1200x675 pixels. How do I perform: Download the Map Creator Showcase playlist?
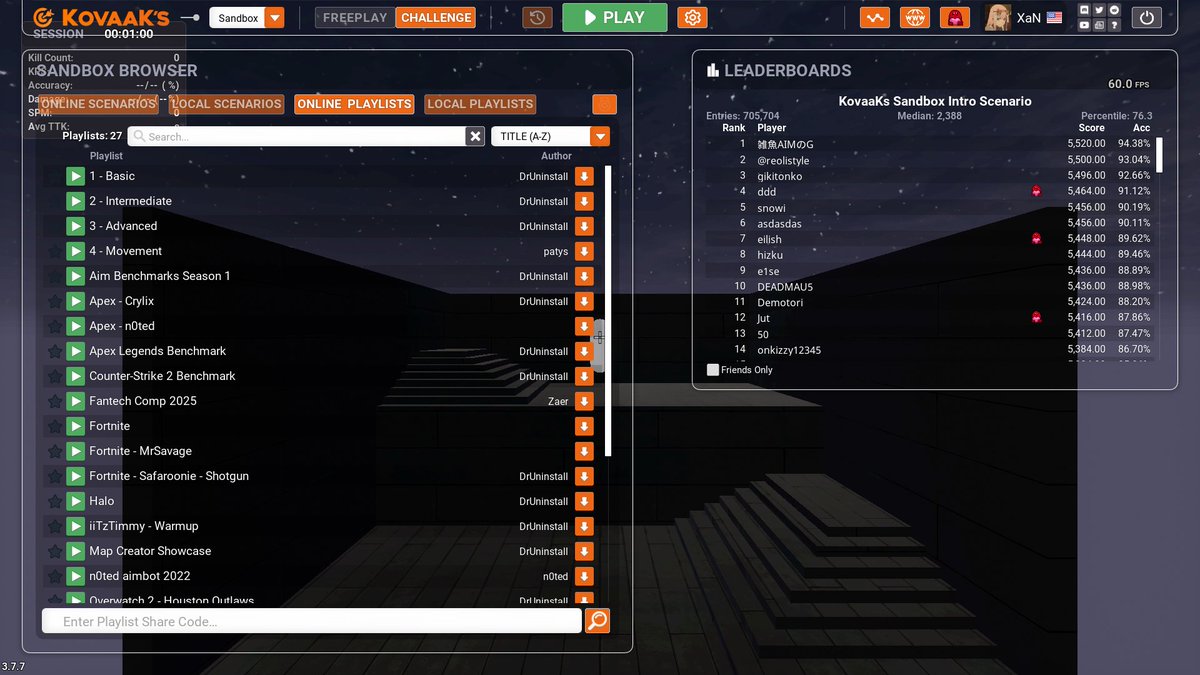click(x=584, y=551)
